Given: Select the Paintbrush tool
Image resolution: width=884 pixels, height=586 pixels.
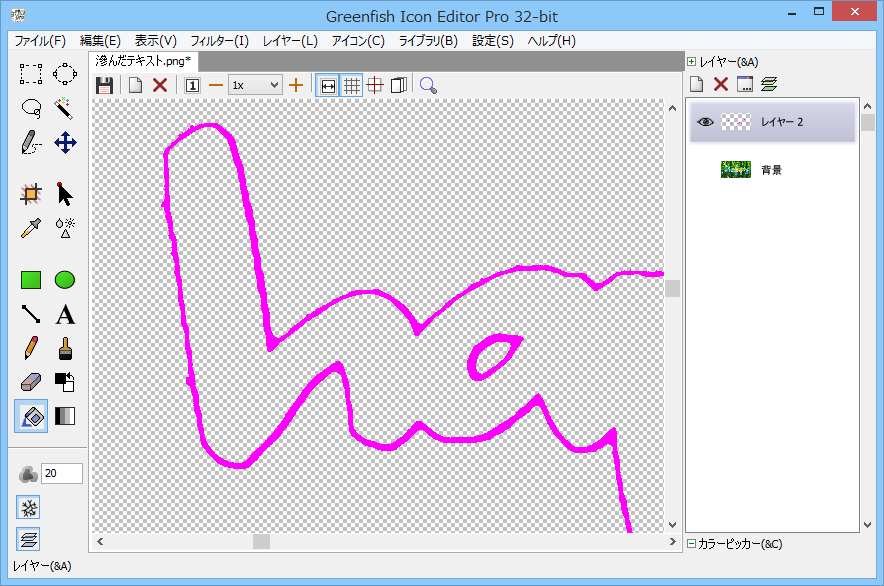Looking at the screenshot, I should 65,349.
